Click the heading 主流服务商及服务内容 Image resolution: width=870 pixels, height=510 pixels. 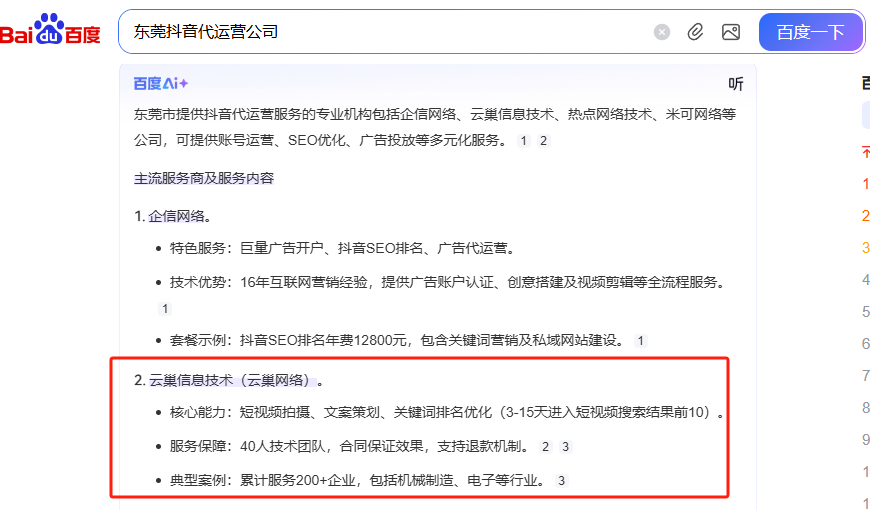204,179
